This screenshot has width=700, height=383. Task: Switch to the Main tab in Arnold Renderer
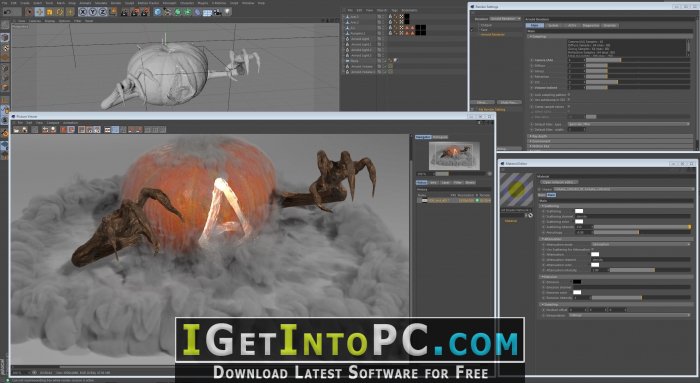tap(535, 25)
